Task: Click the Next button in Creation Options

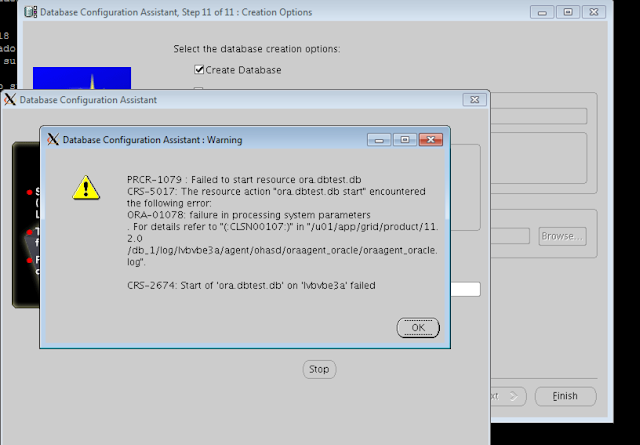Action: (x=508, y=396)
